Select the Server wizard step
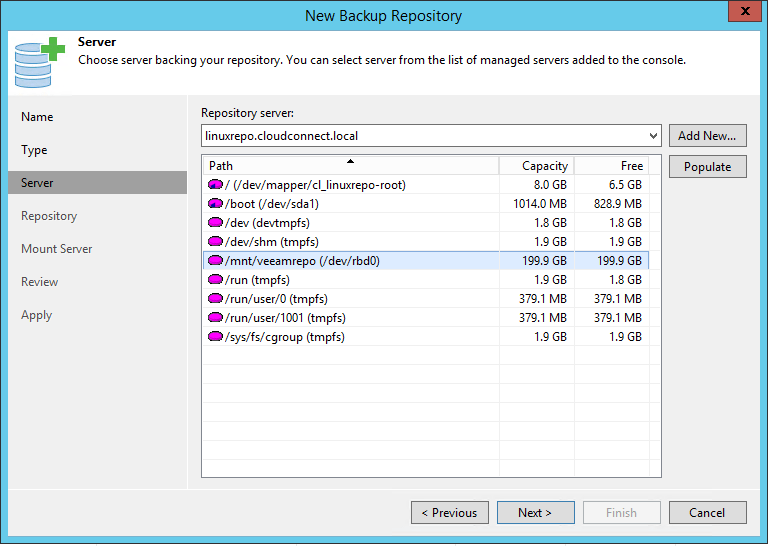The width and height of the screenshot is (768, 546). pyautogui.click(x=97, y=183)
